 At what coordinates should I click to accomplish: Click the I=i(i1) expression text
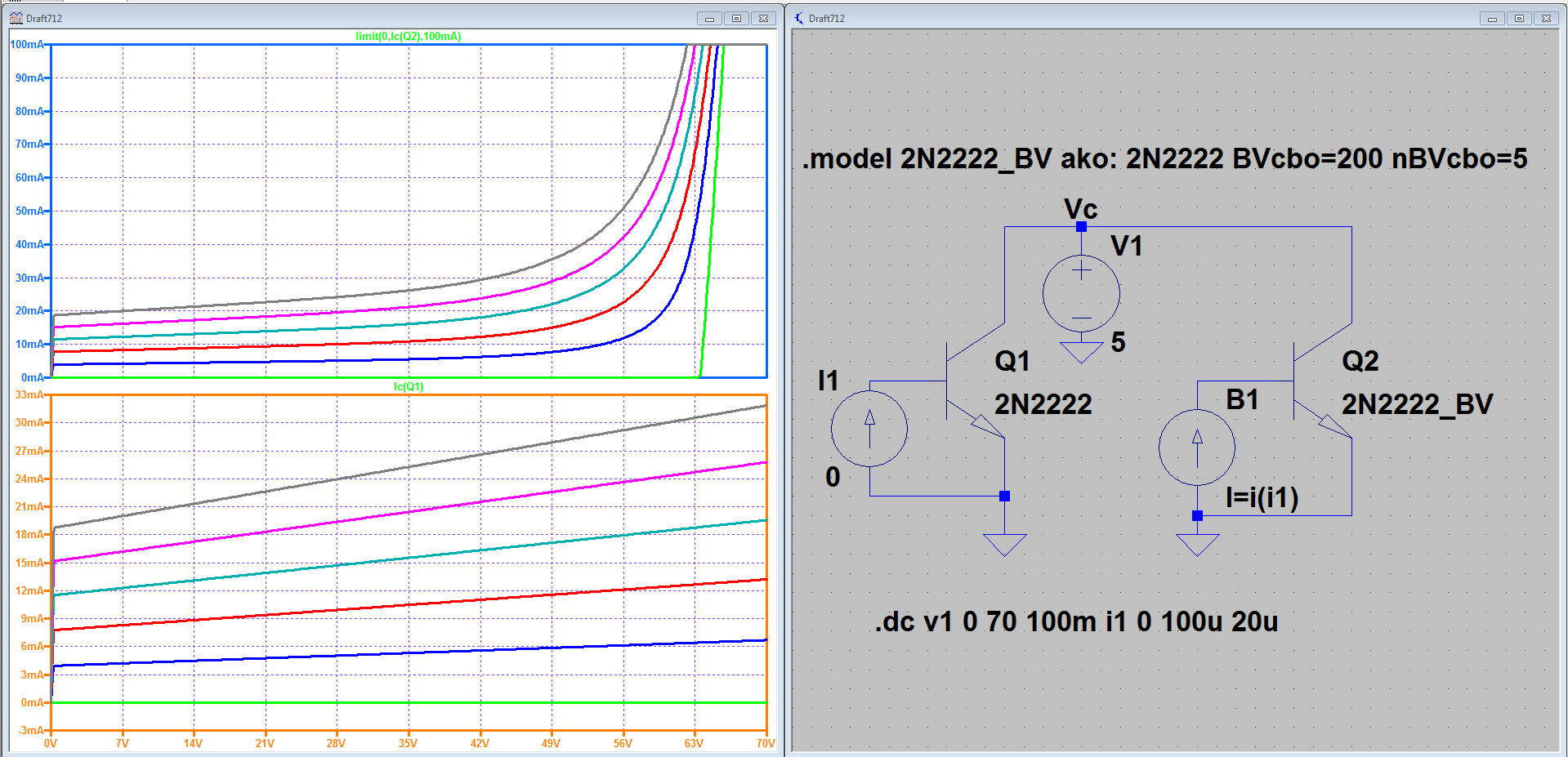point(1262,497)
